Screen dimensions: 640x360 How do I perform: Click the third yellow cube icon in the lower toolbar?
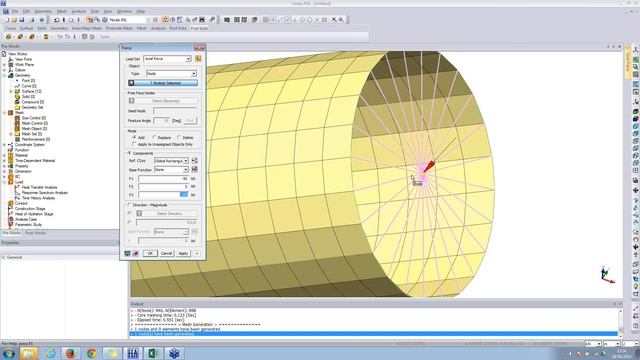(32, 37)
